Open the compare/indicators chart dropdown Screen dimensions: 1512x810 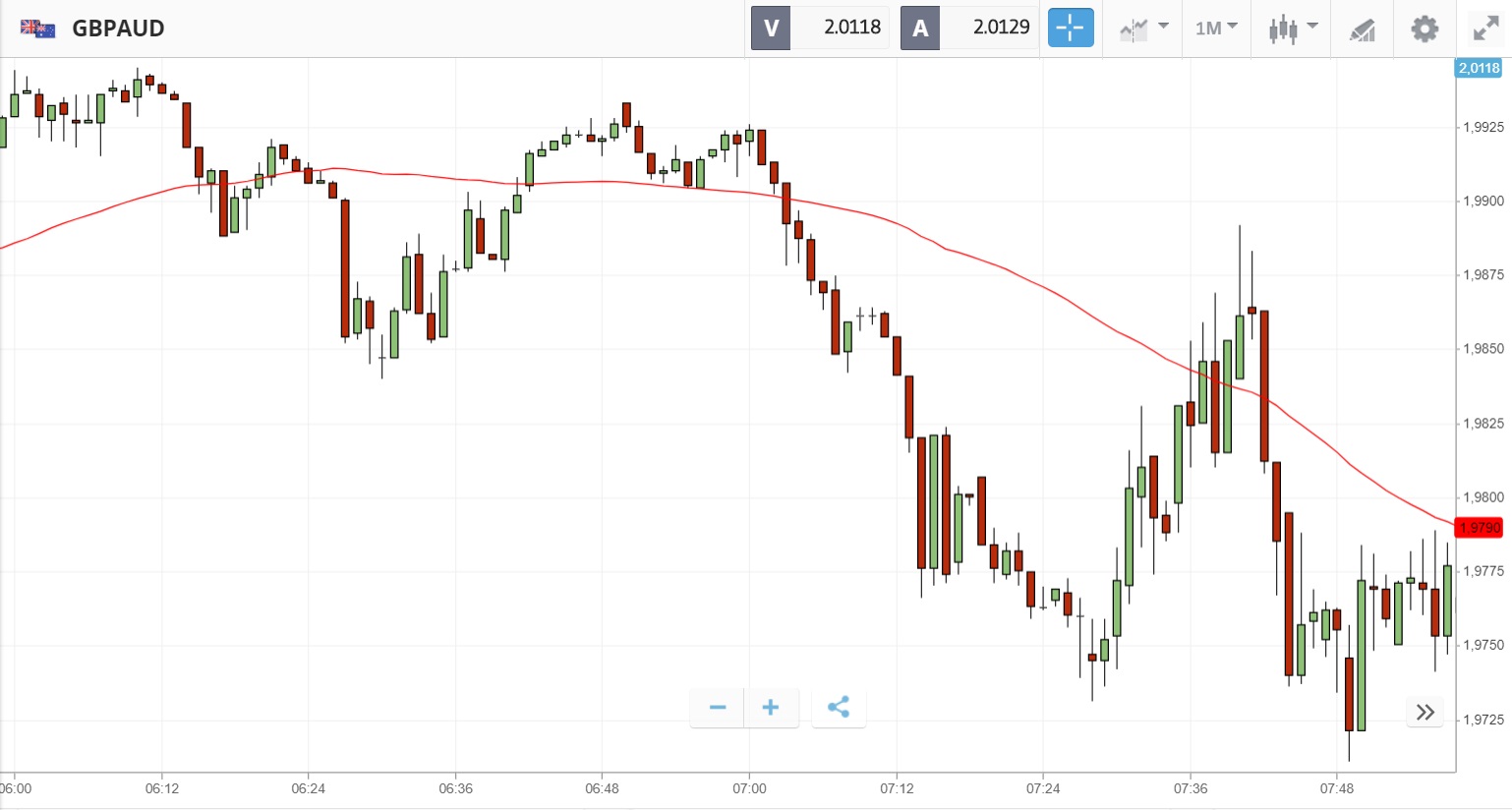click(x=1143, y=28)
